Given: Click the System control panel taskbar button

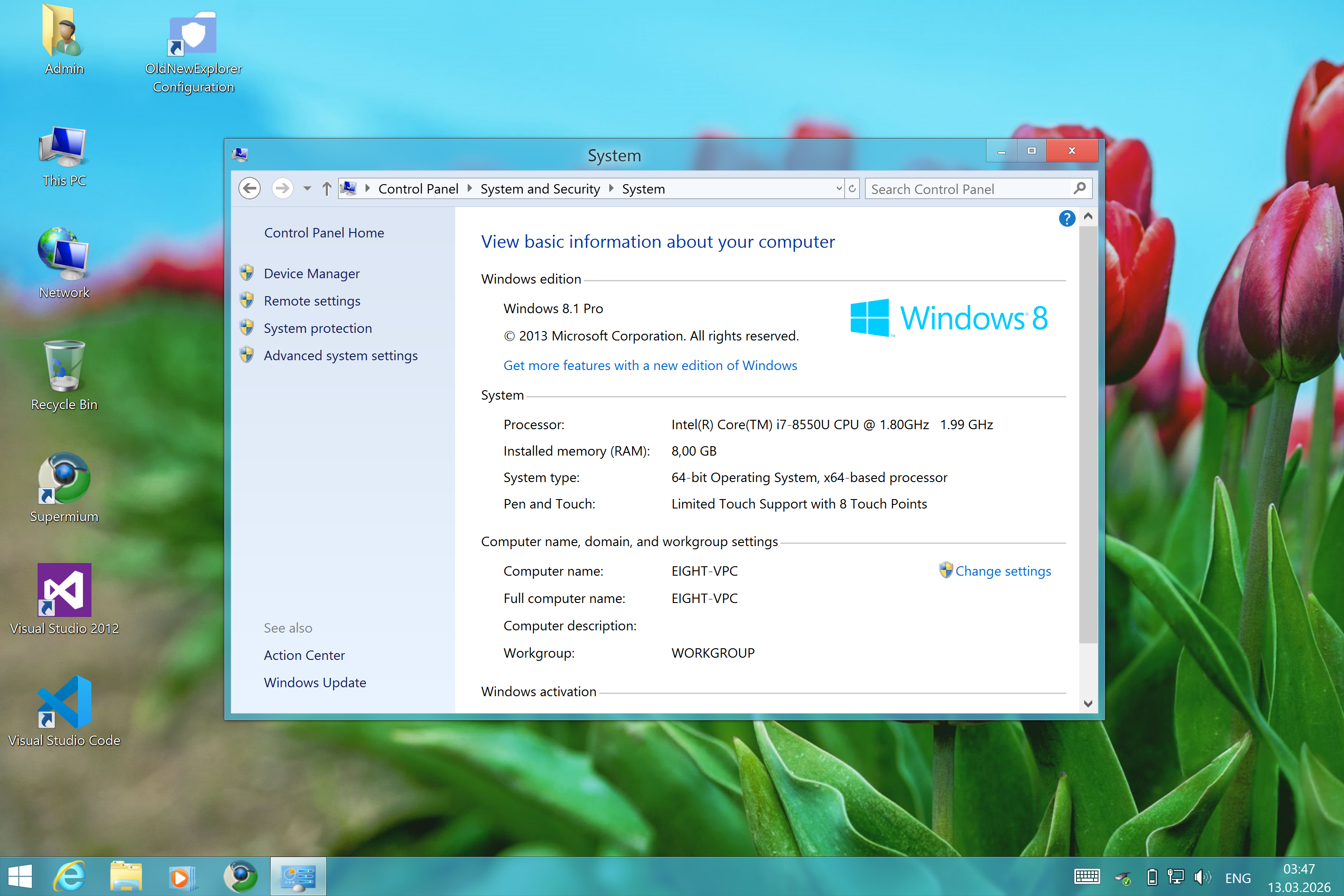Looking at the screenshot, I should (x=298, y=877).
